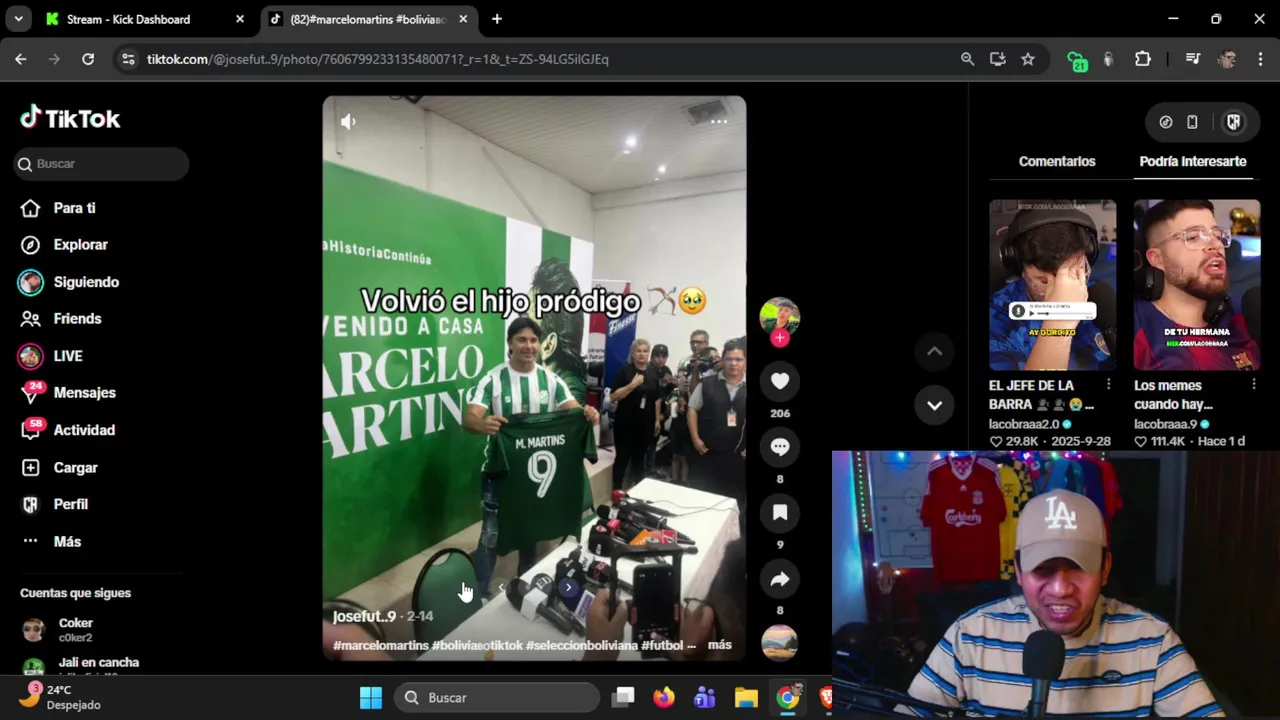Unmute the post with the speaker icon
The width and height of the screenshot is (1280, 720).
pos(347,122)
